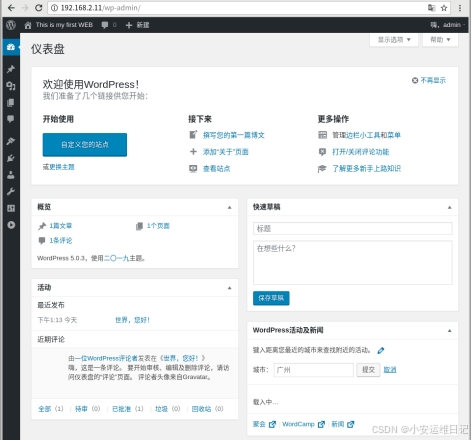Open the Dashboard sidebar icon
Screen dimensions: 472x441
point(11,47)
